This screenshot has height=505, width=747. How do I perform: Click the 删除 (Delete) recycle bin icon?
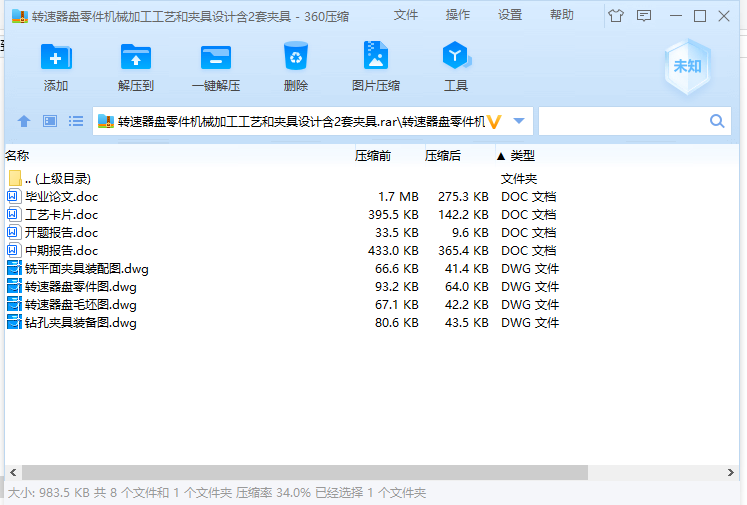point(296,56)
